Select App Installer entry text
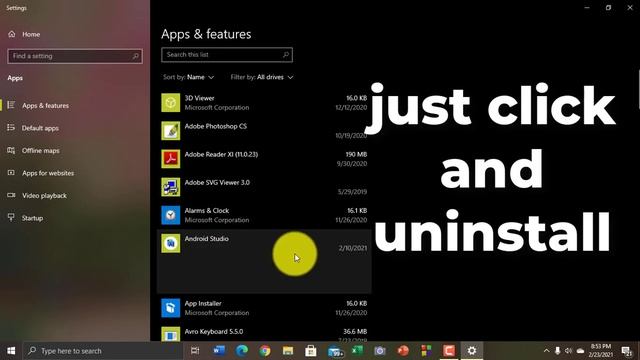 pos(203,303)
